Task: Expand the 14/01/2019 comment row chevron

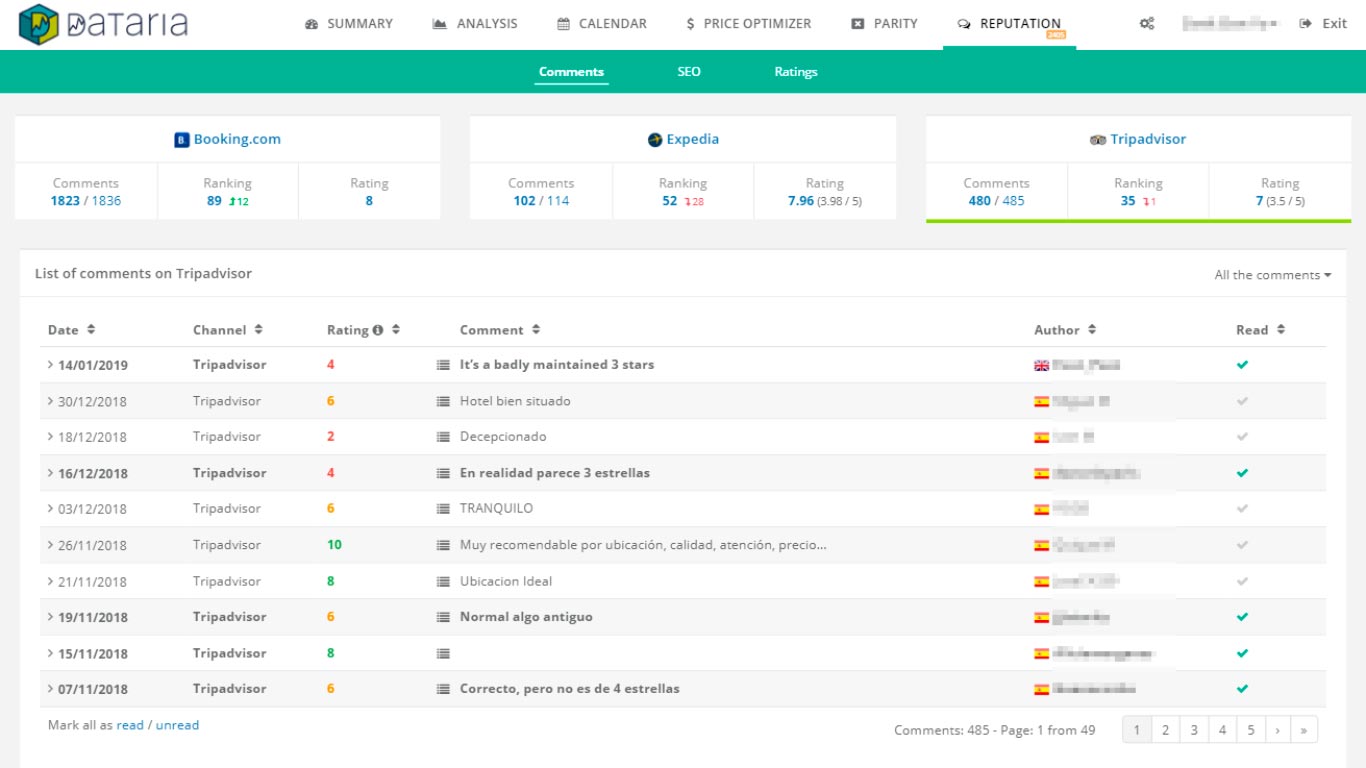Action: pos(50,365)
